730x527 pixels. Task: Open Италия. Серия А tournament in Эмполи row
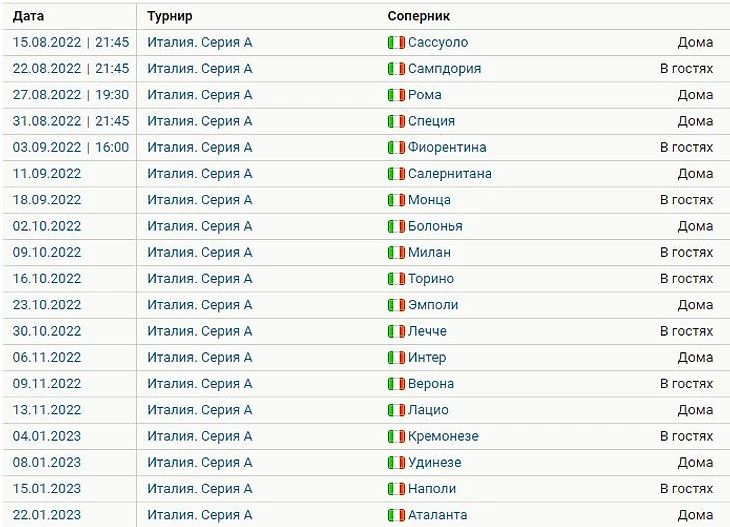click(x=199, y=305)
